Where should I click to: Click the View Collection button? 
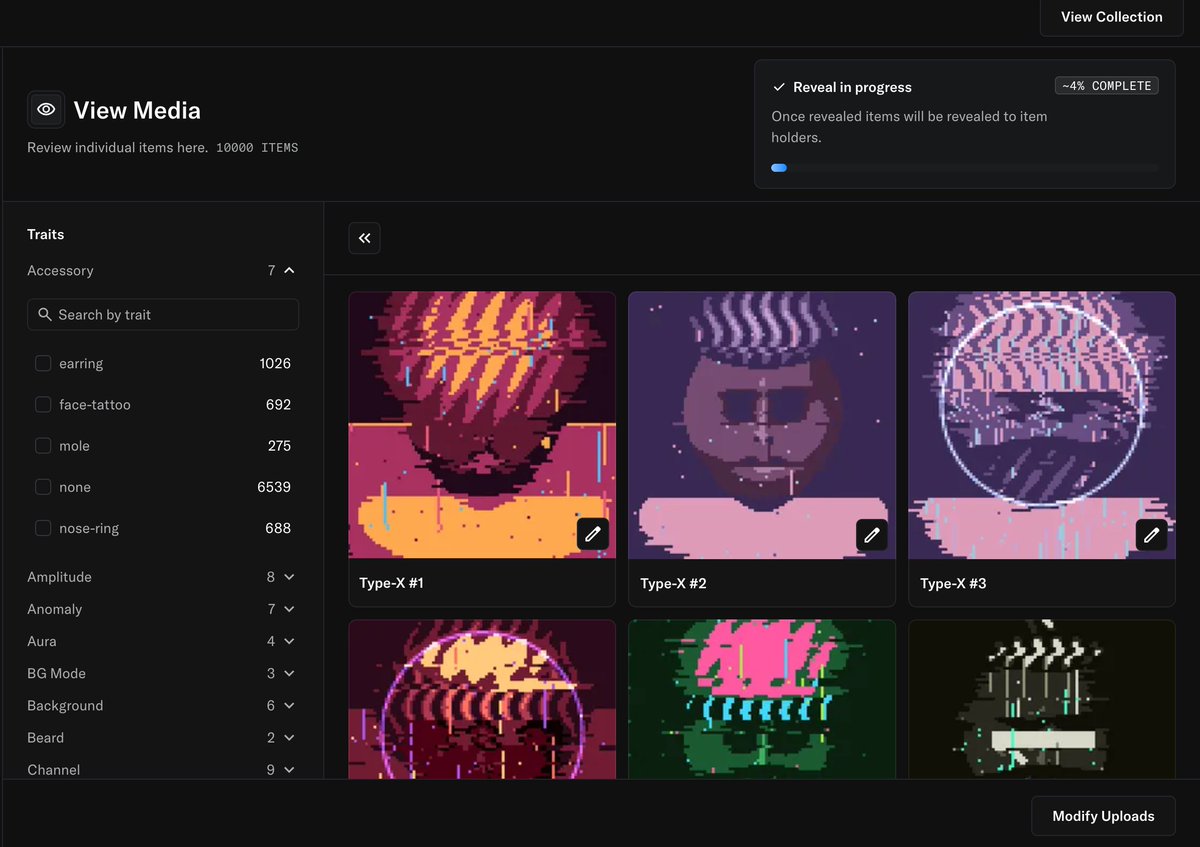pos(1111,17)
